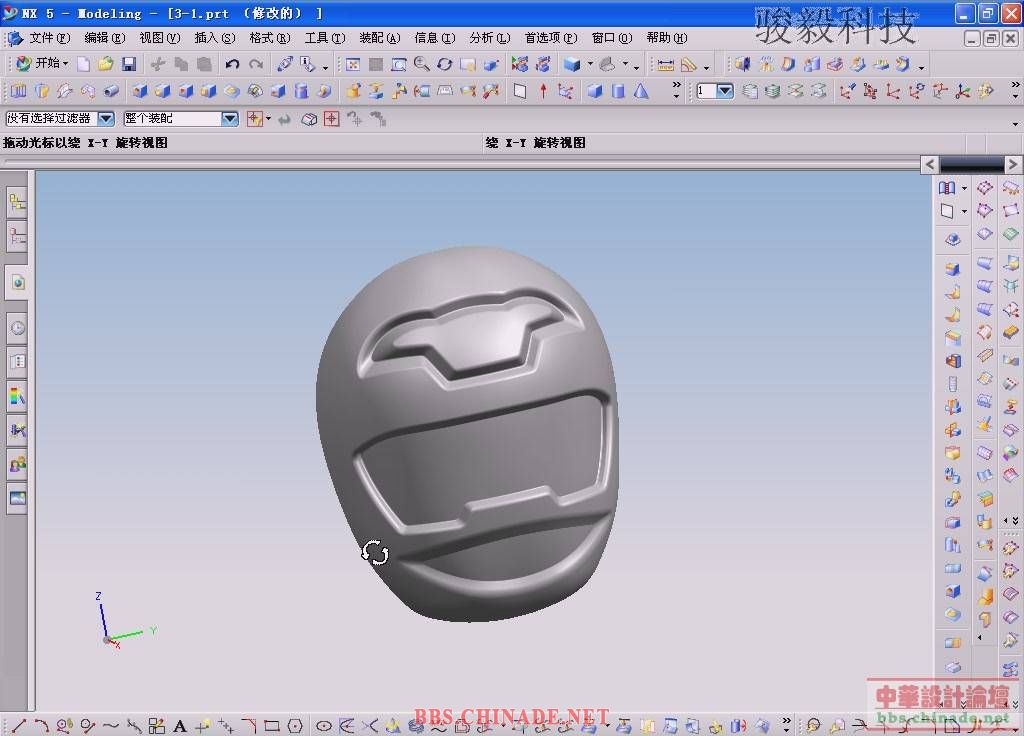Select the Block primitive icon
The height and width of the screenshot is (736, 1024).
(x=594, y=91)
